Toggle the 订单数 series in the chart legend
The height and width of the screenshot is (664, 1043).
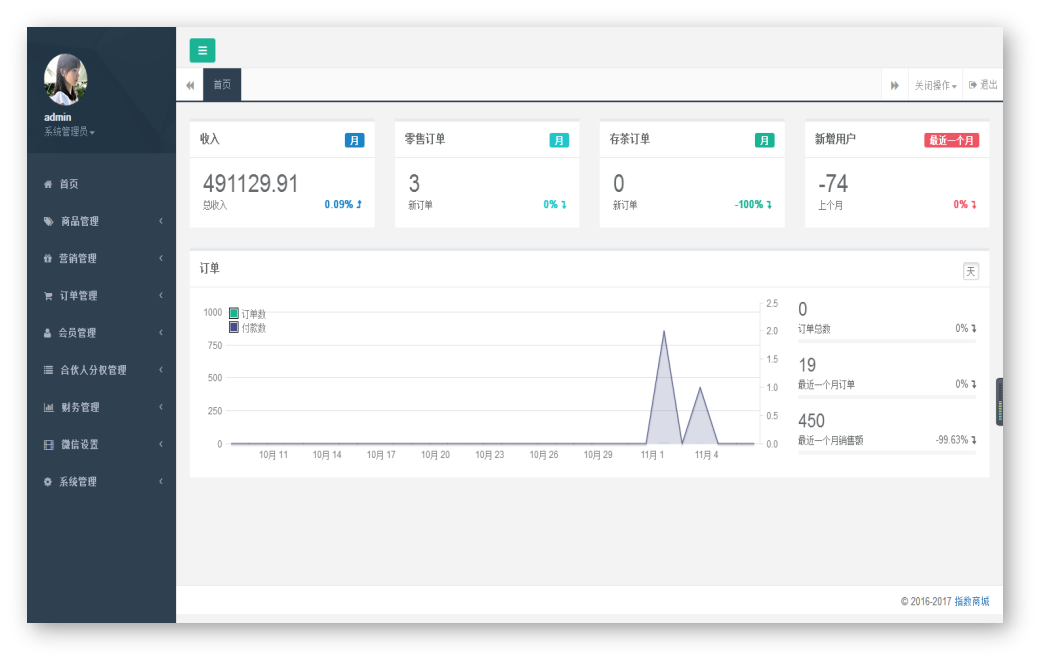(247, 314)
